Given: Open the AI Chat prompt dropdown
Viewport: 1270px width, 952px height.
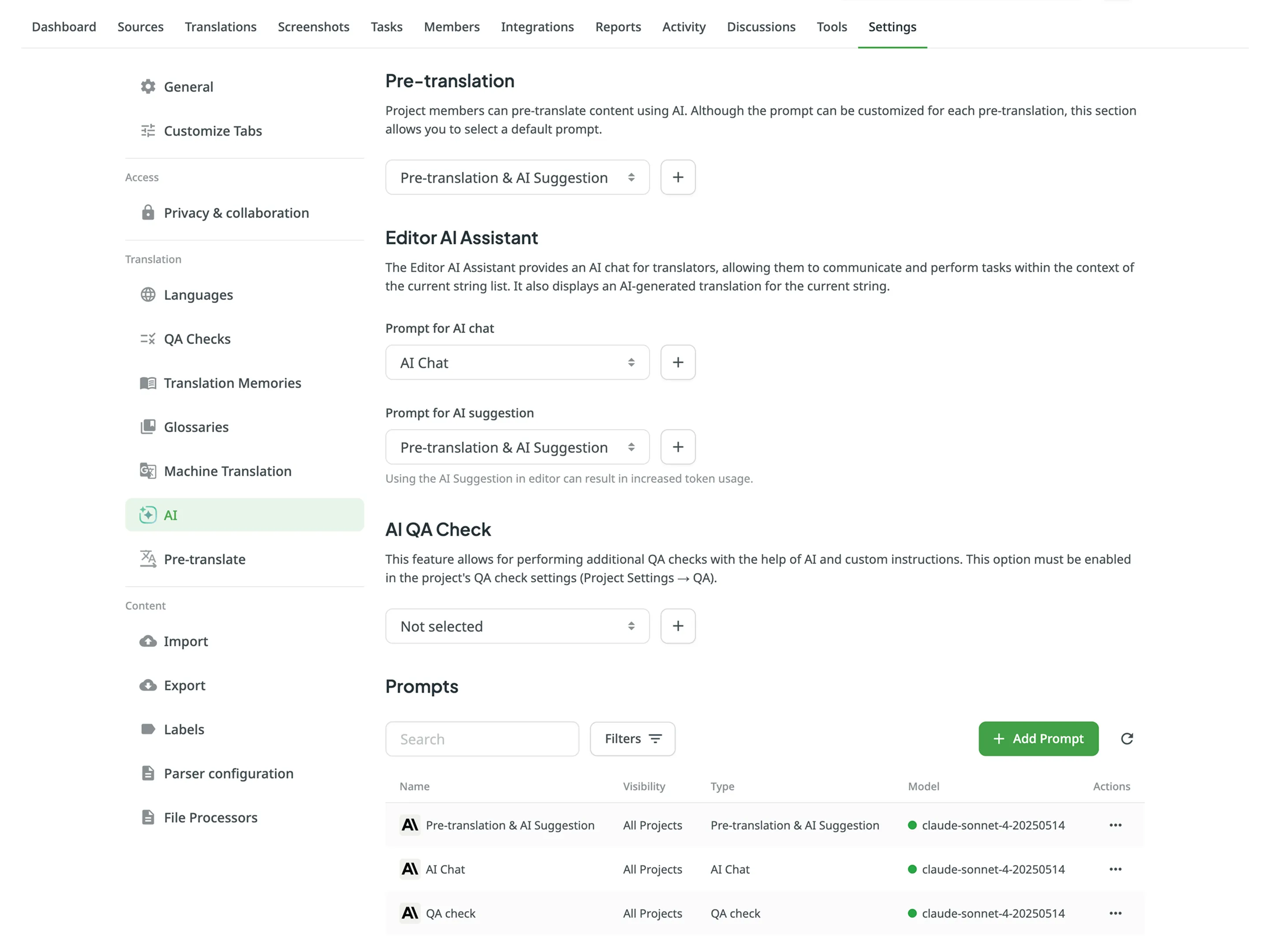Looking at the screenshot, I should tap(517, 362).
